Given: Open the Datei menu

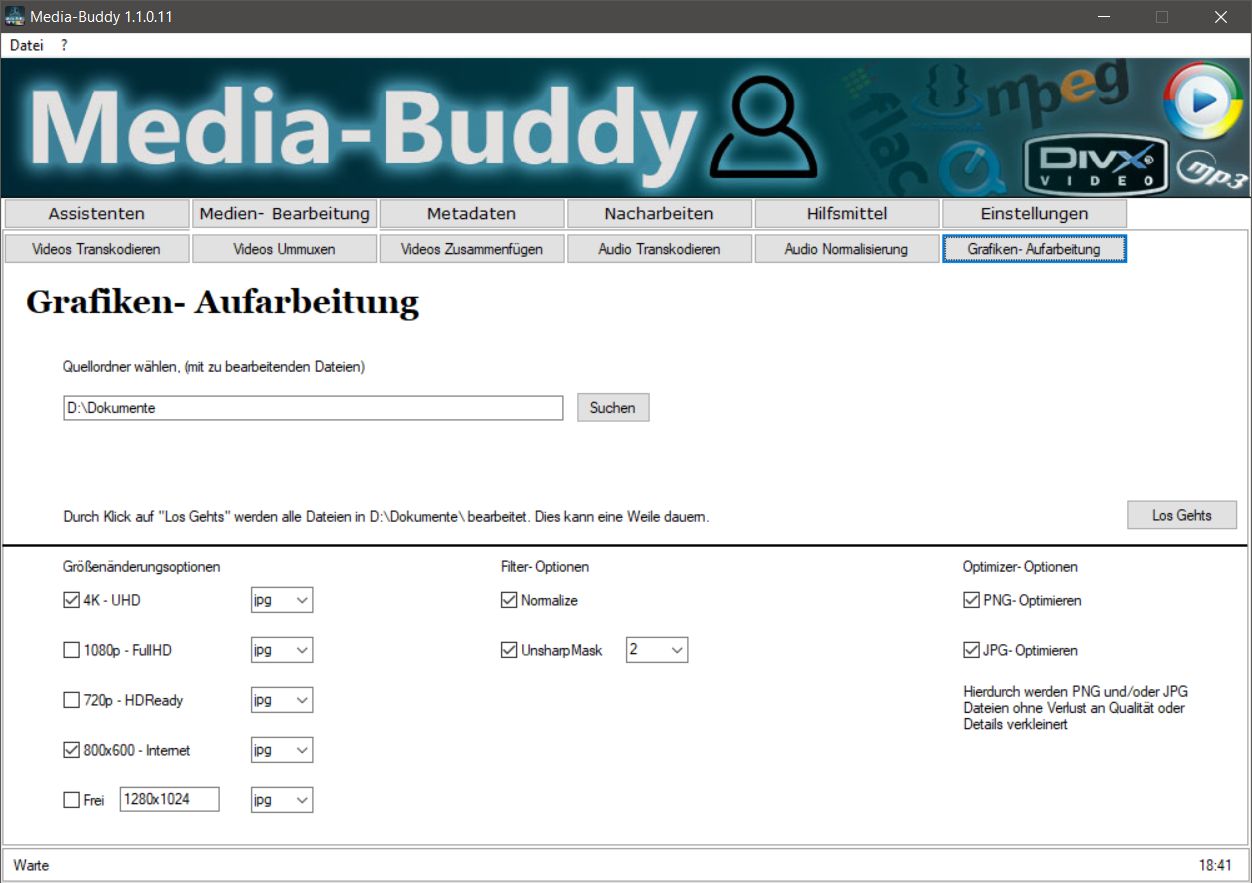Looking at the screenshot, I should 27,45.
